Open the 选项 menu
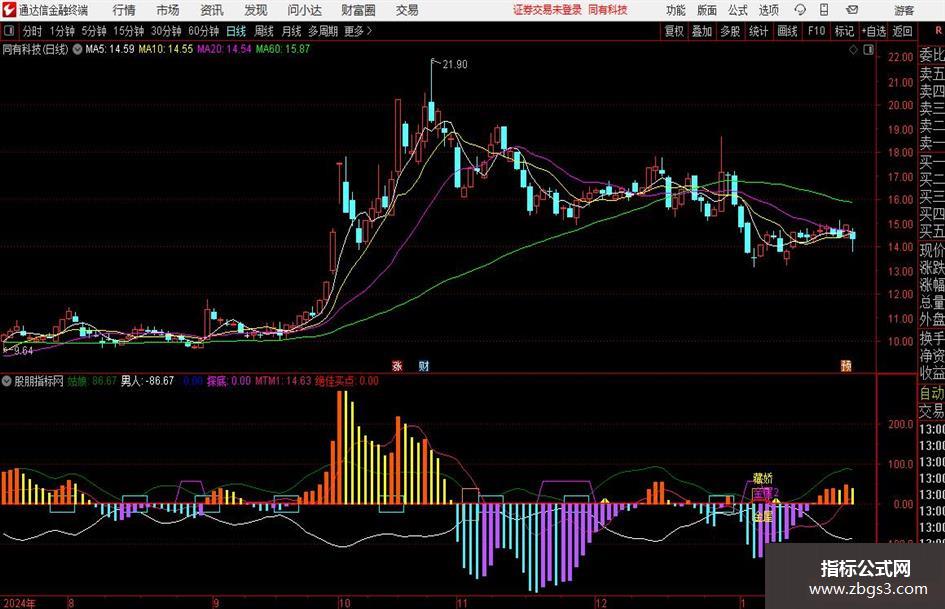 tap(768, 10)
